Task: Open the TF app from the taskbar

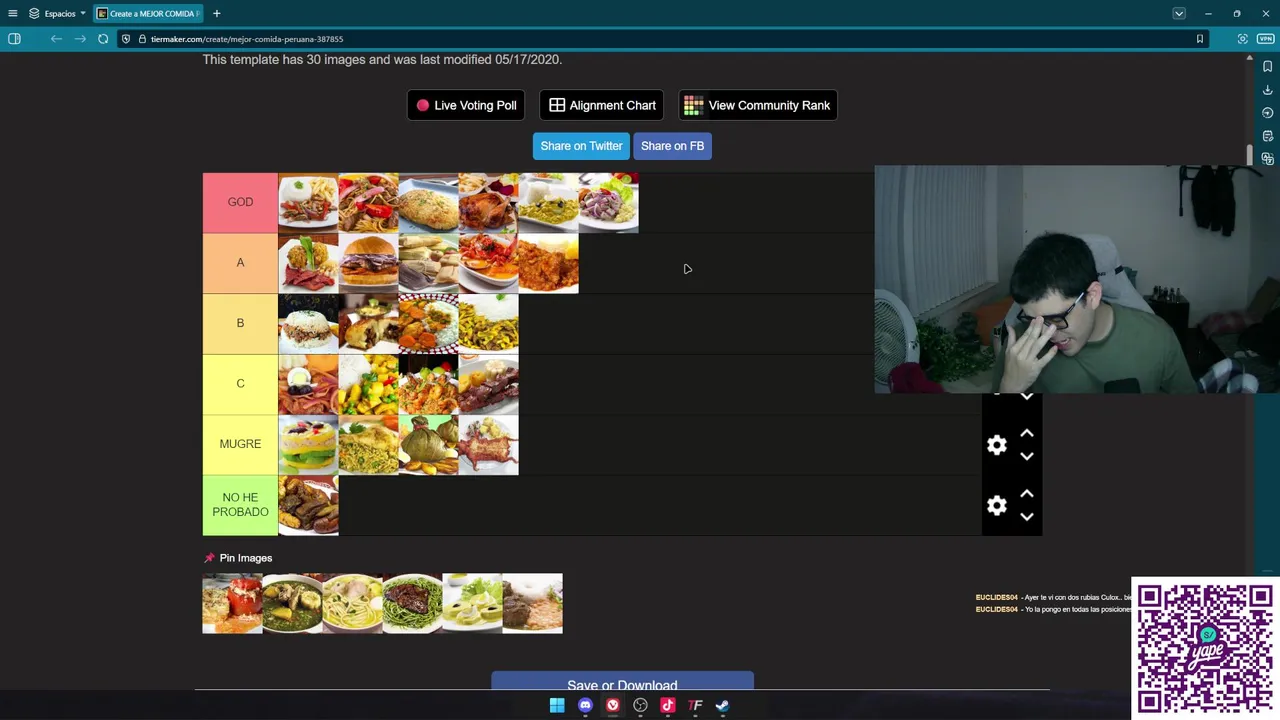Action: click(x=695, y=706)
